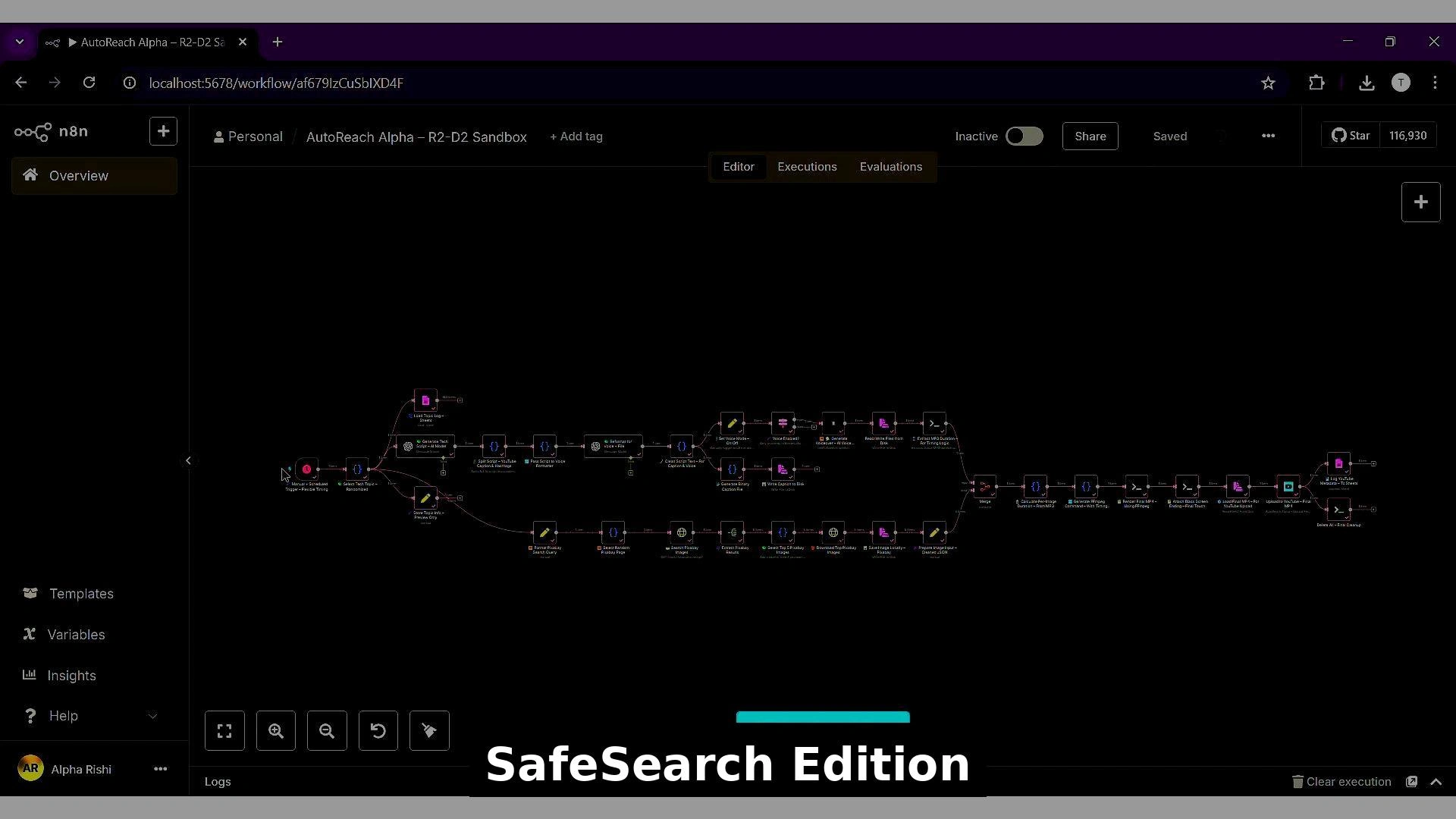Toggle the workflow Inactive switch
This screenshot has height=819, width=1456.
click(x=1024, y=136)
